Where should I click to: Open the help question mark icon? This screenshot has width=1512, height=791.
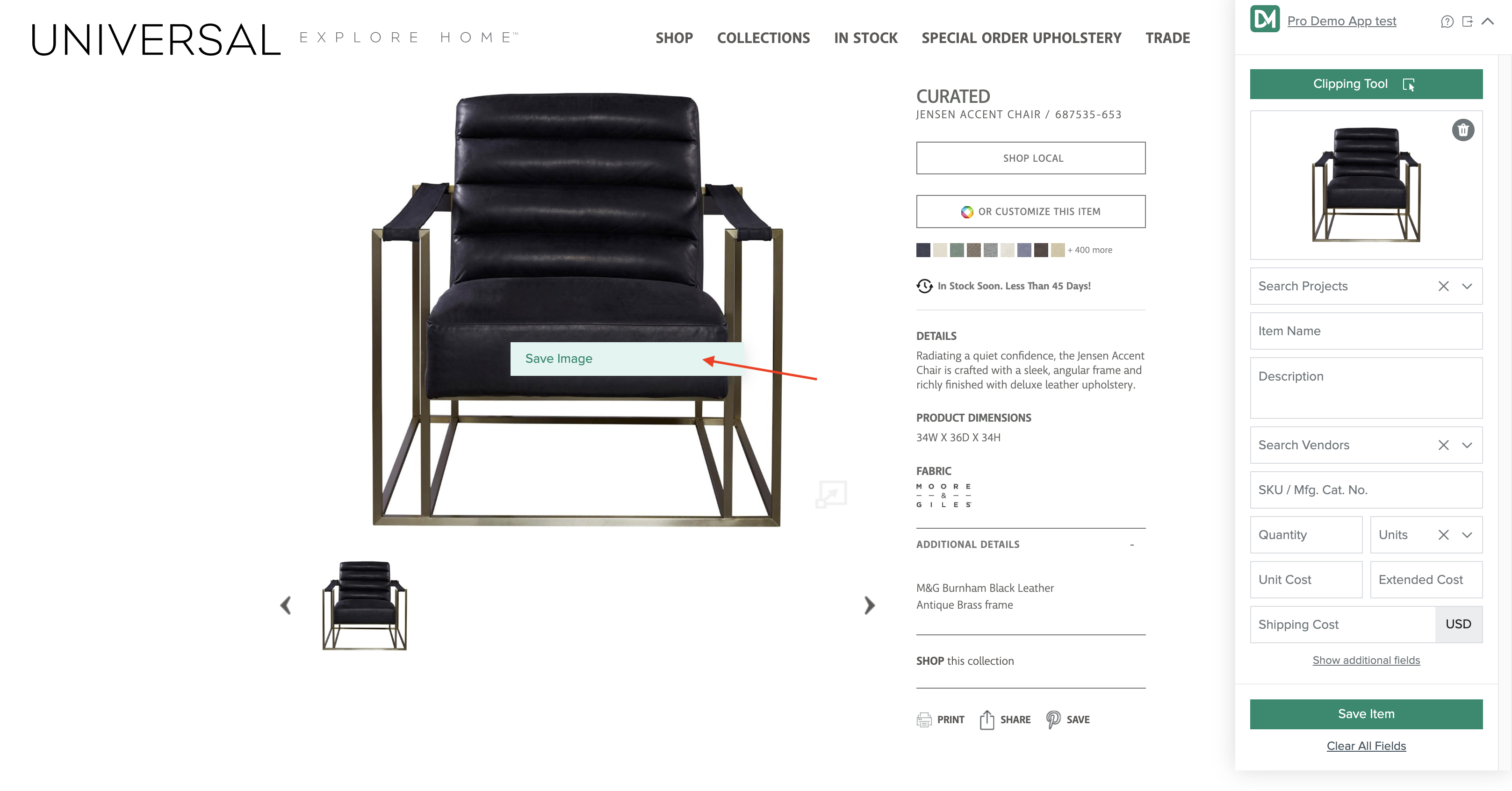1447,22
